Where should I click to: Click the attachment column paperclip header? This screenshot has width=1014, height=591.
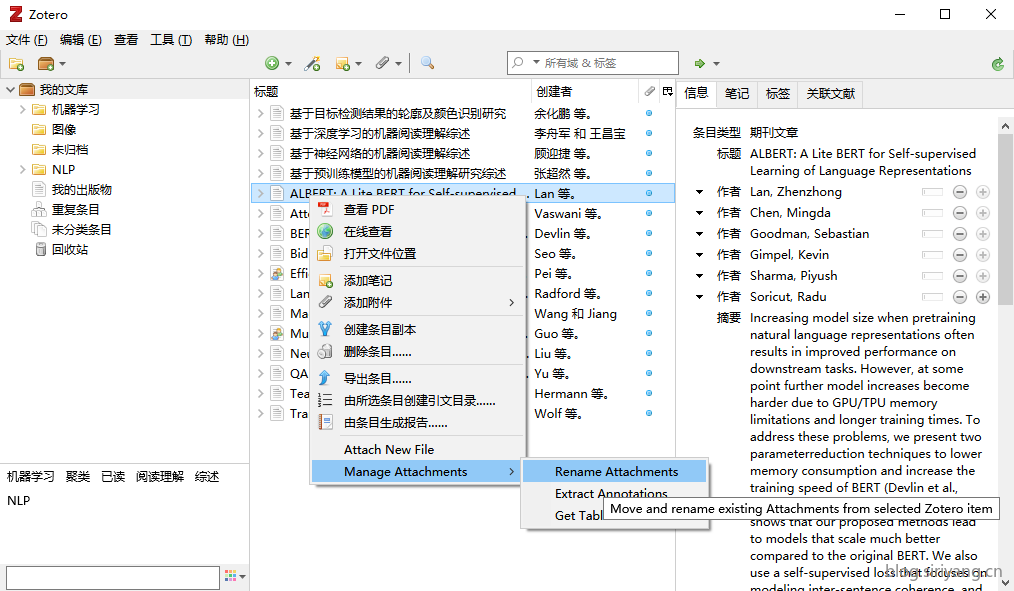[649, 91]
